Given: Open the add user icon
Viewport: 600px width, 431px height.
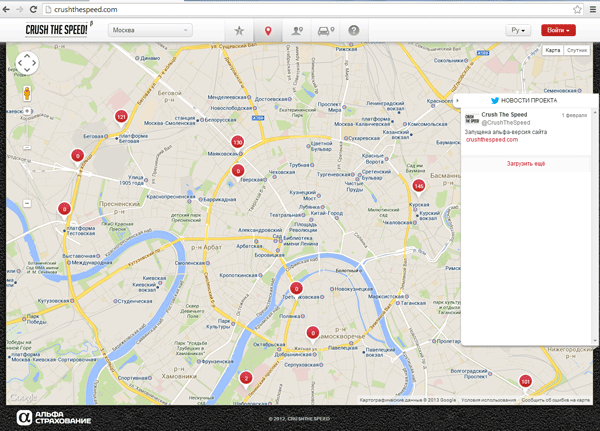Looking at the screenshot, I should 296,31.
